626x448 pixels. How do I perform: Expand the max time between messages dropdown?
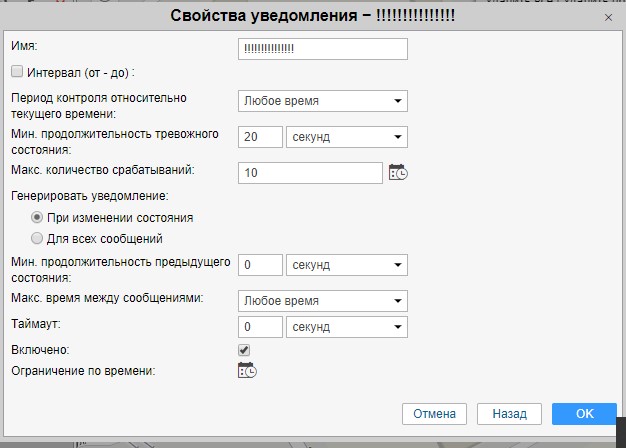coord(323,301)
